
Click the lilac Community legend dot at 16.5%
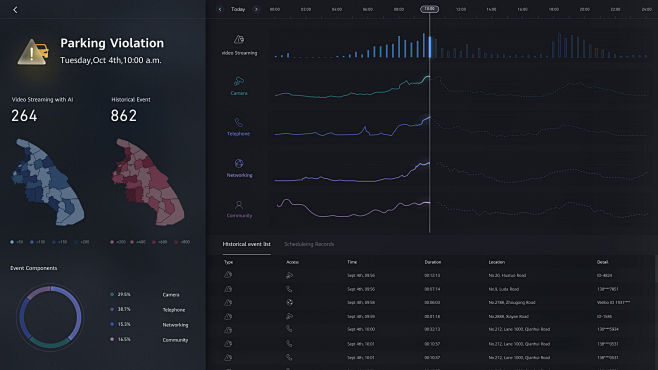point(112,339)
